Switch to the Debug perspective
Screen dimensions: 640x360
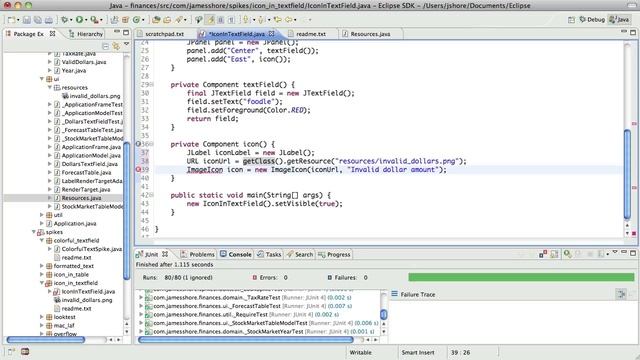coord(592,20)
